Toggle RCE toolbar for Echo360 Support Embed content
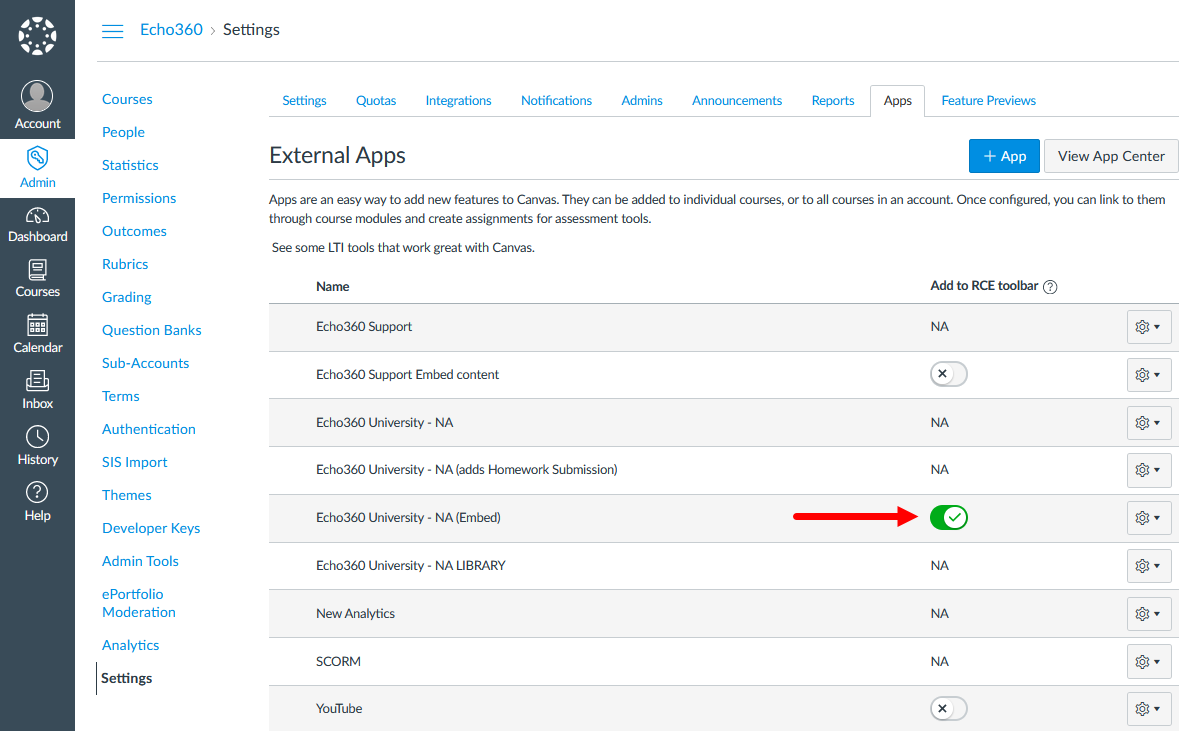The width and height of the screenshot is (1190, 731). click(x=949, y=373)
